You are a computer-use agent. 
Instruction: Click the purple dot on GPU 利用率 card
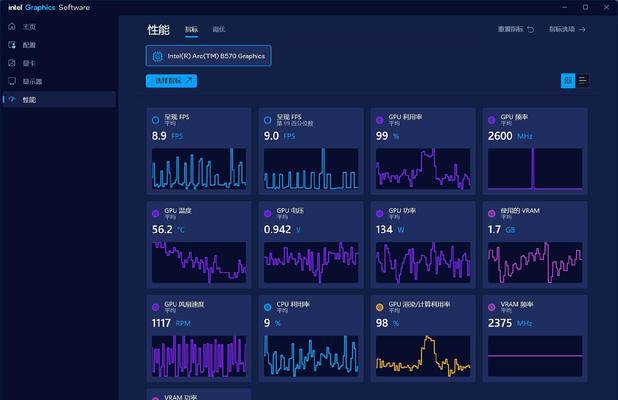click(380, 120)
